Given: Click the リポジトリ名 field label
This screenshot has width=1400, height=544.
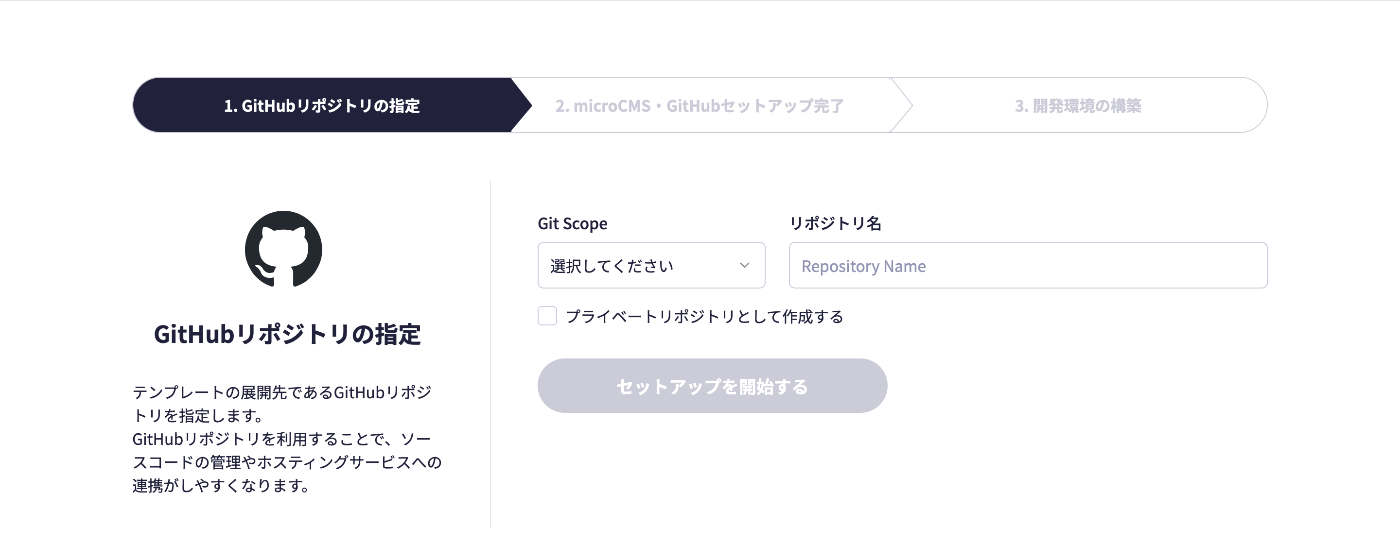Looking at the screenshot, I should tap(835, 224).
